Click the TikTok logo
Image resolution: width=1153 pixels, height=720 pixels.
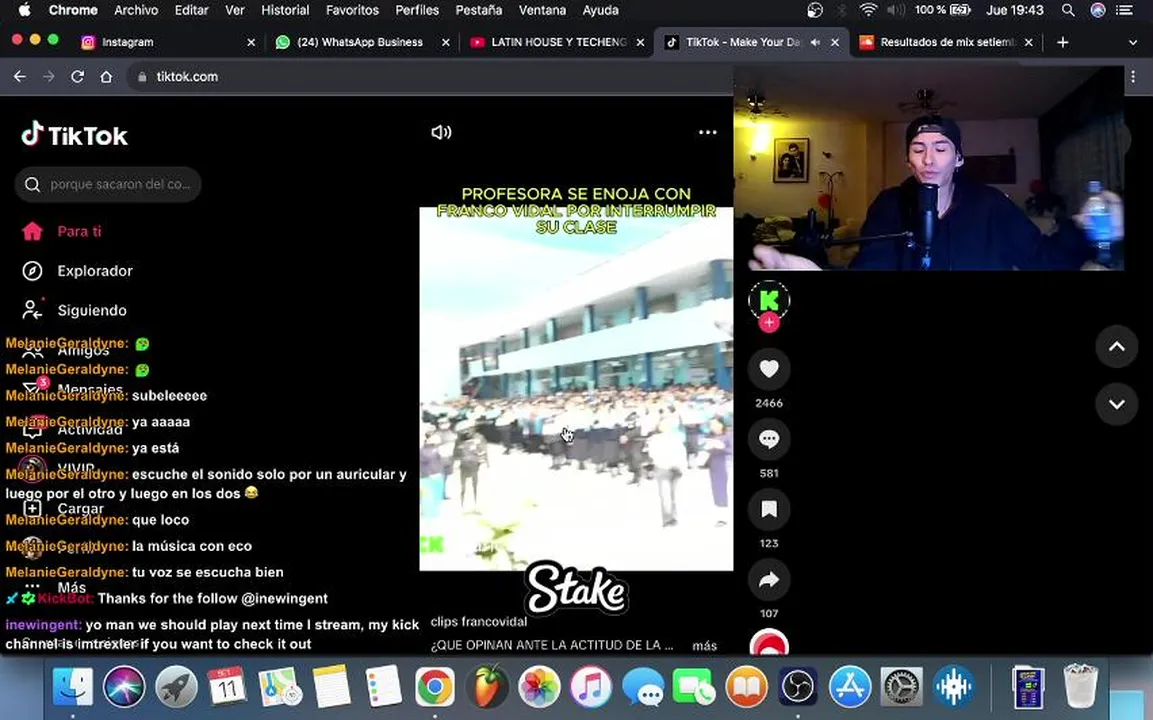click(74, 135)
